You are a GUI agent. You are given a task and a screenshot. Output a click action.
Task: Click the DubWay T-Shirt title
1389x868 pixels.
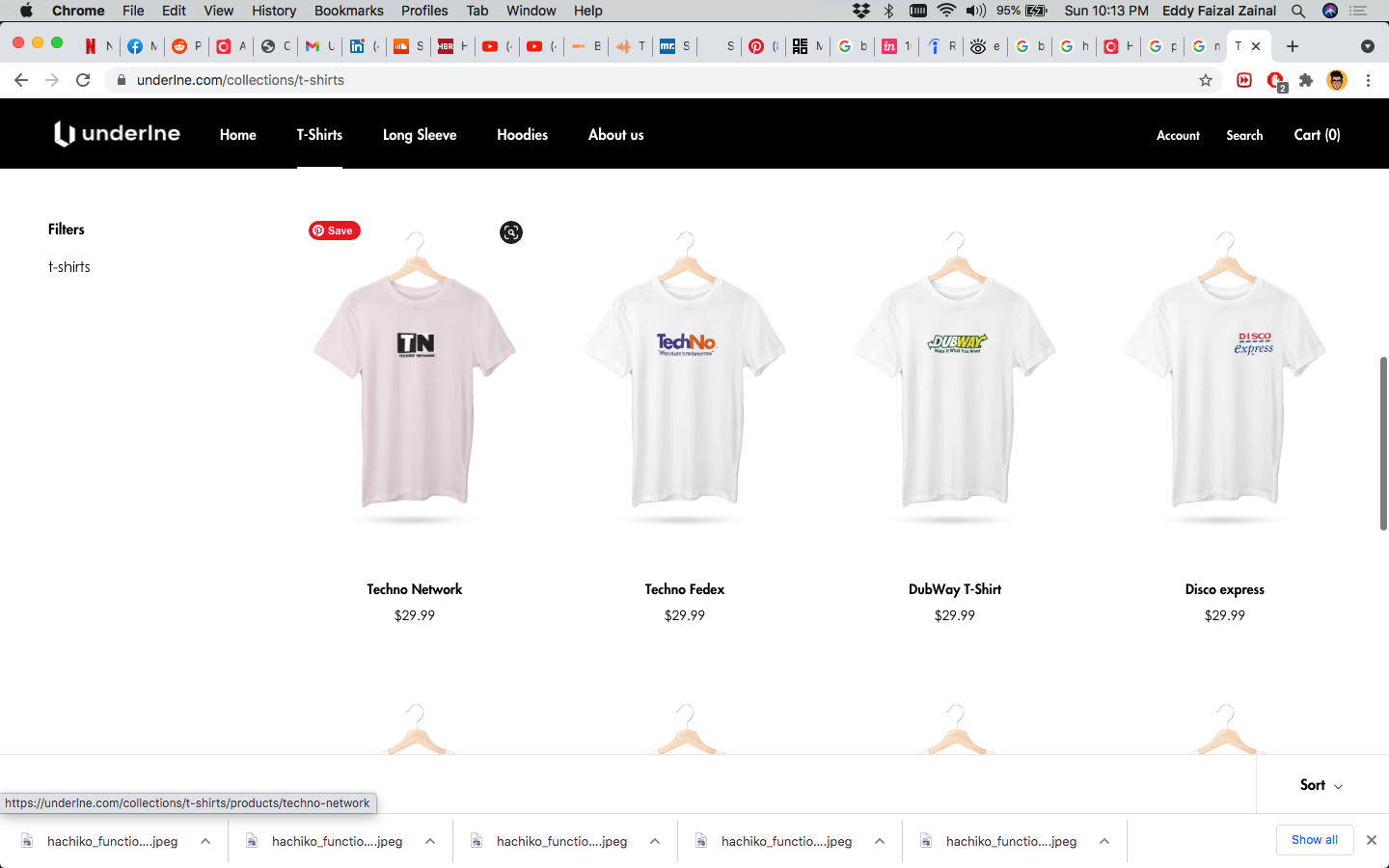click(x=955, y=589)
